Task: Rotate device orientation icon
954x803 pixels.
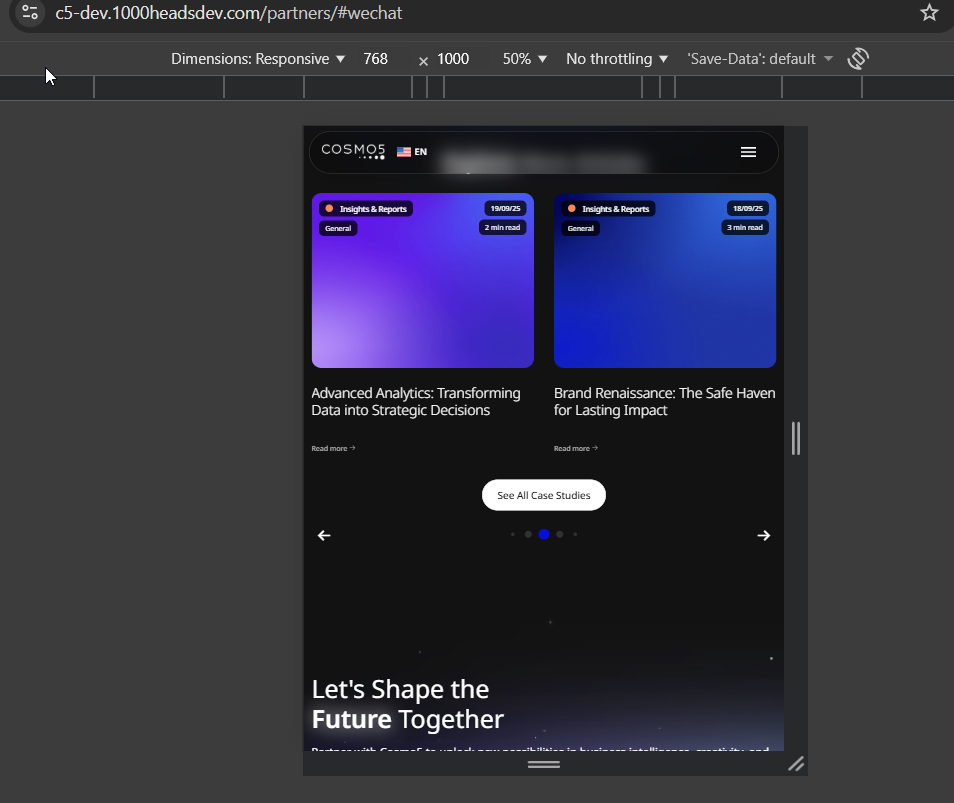Action: (858, 58)
